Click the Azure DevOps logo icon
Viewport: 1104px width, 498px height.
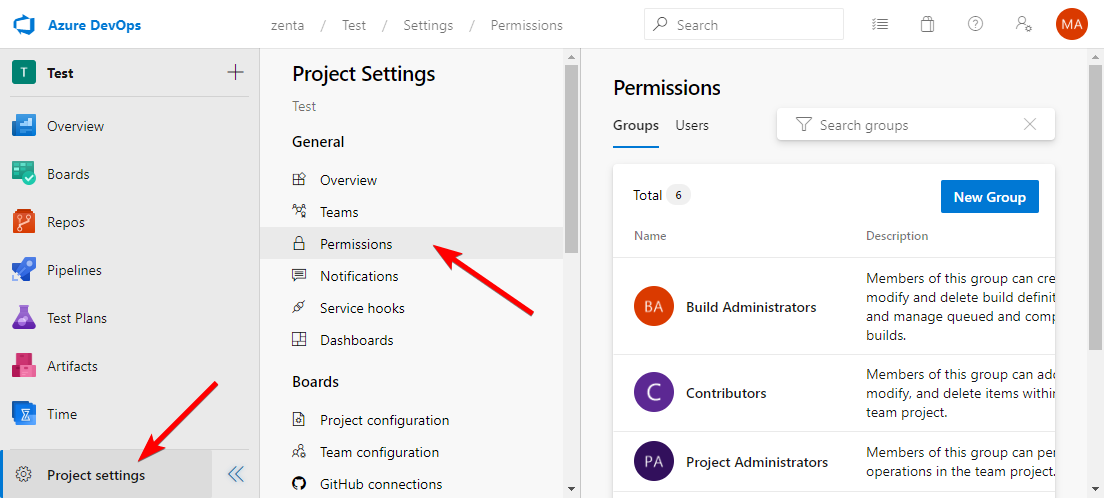click(x=24, y=25)
